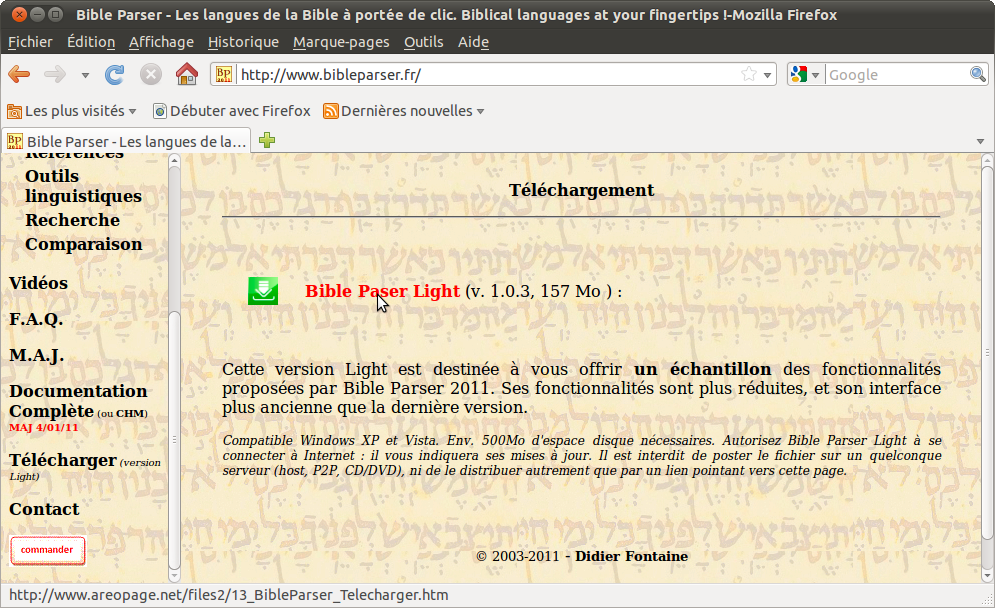Image resolution: width=995 pixels, height=608 pixels.
Task: Open the Recherche sidebar link
Action: [x=72, y=220]
